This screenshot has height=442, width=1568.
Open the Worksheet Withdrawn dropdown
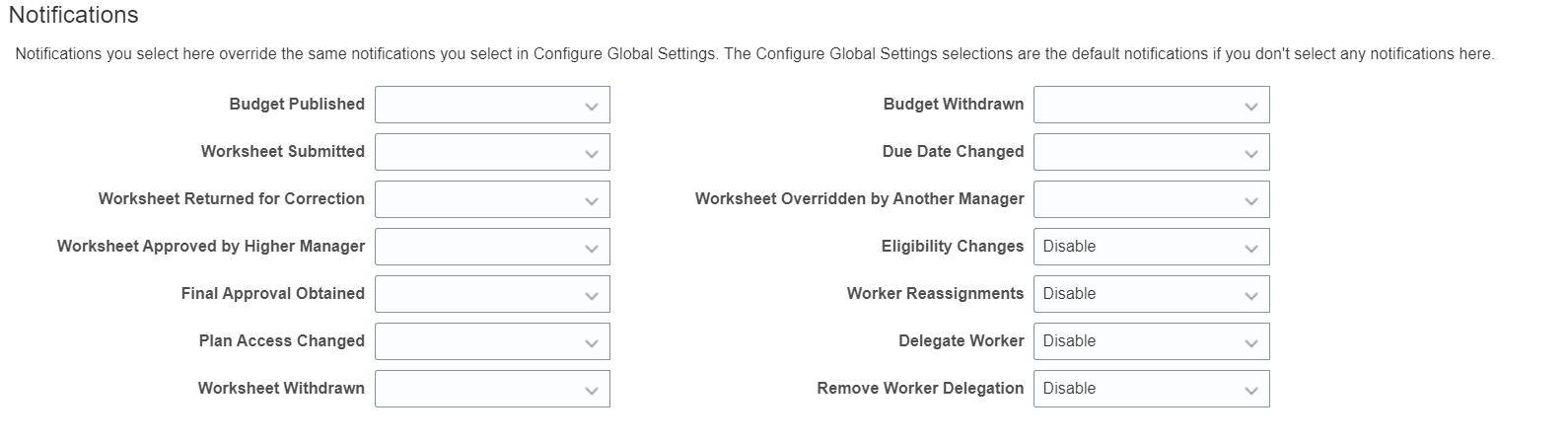[x=491, y=389]
